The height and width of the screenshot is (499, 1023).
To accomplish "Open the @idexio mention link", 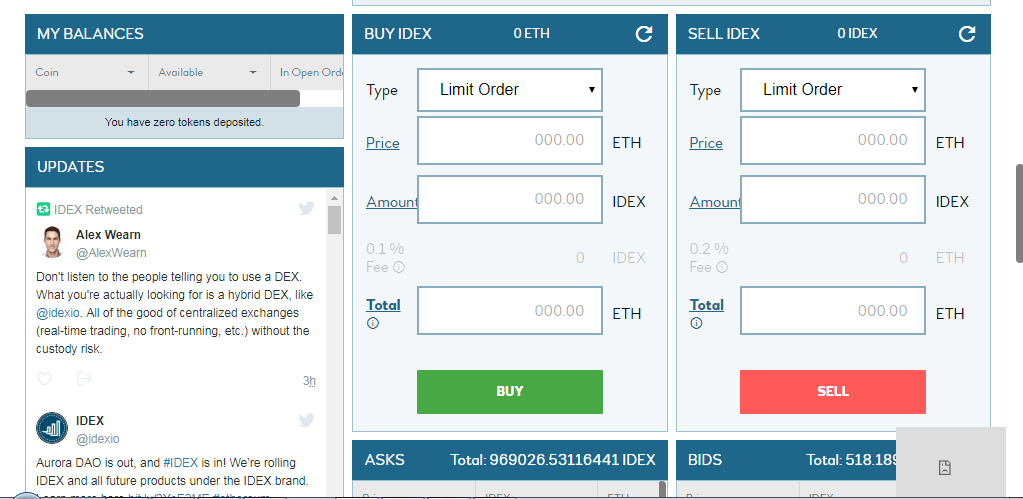I will [57, 313].
